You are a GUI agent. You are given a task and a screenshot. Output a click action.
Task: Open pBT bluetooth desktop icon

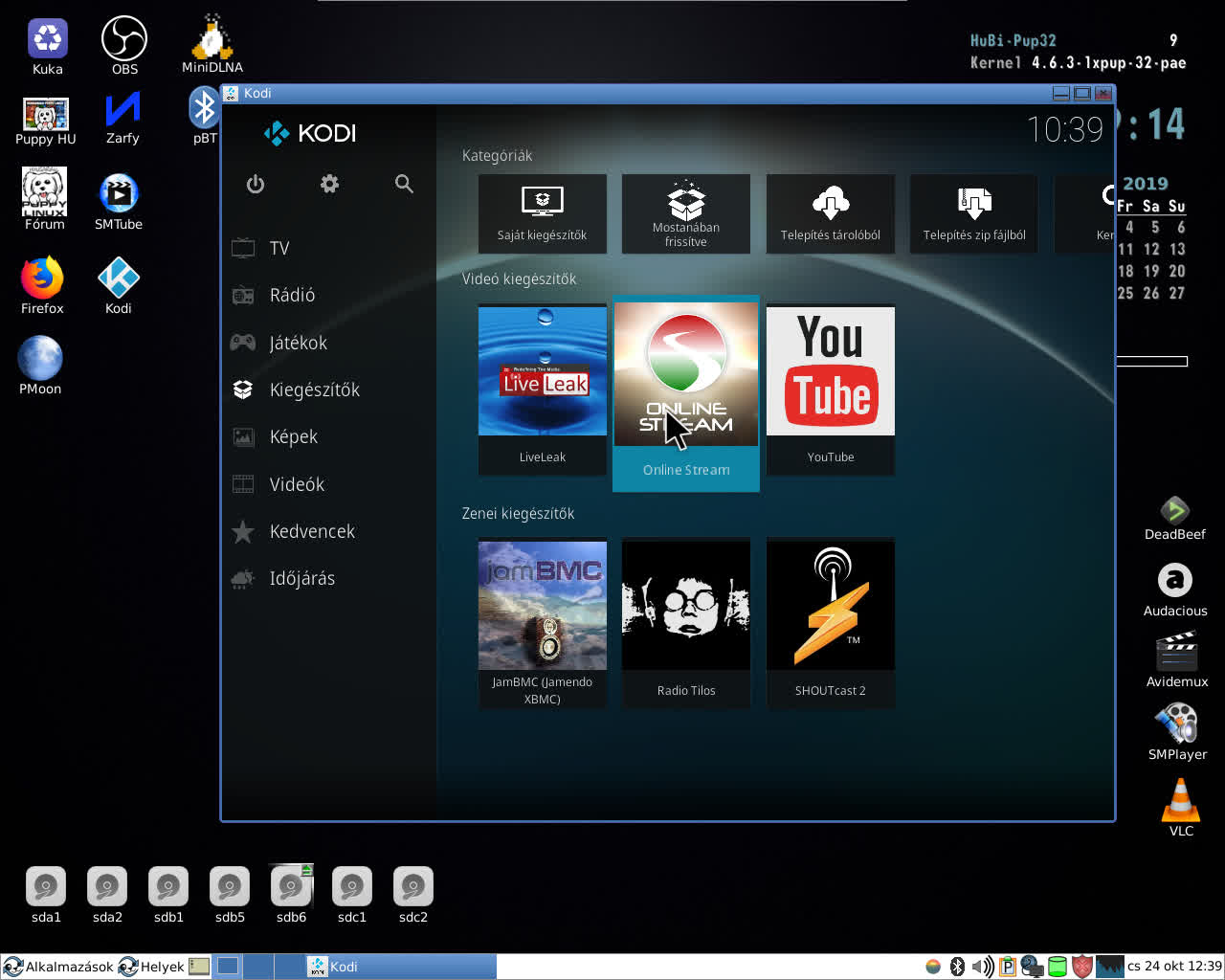[x=204, y=115]
